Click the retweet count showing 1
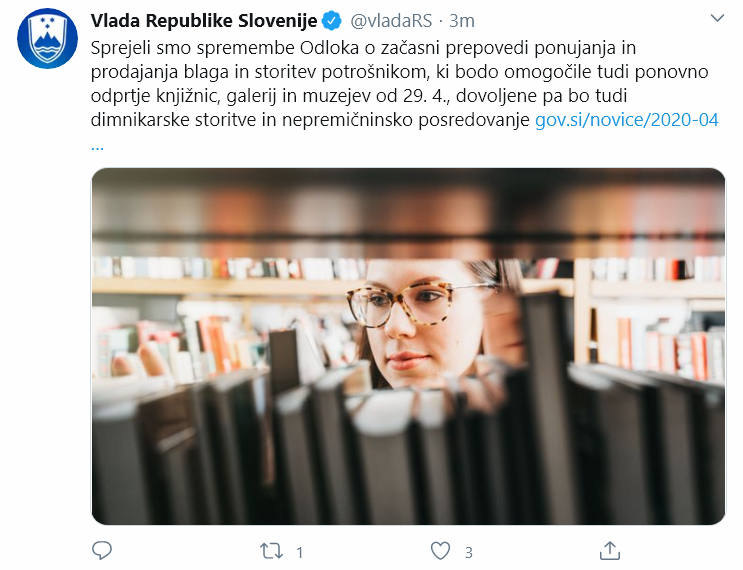This screenshot has height=570, width=743. click(299, 552)
